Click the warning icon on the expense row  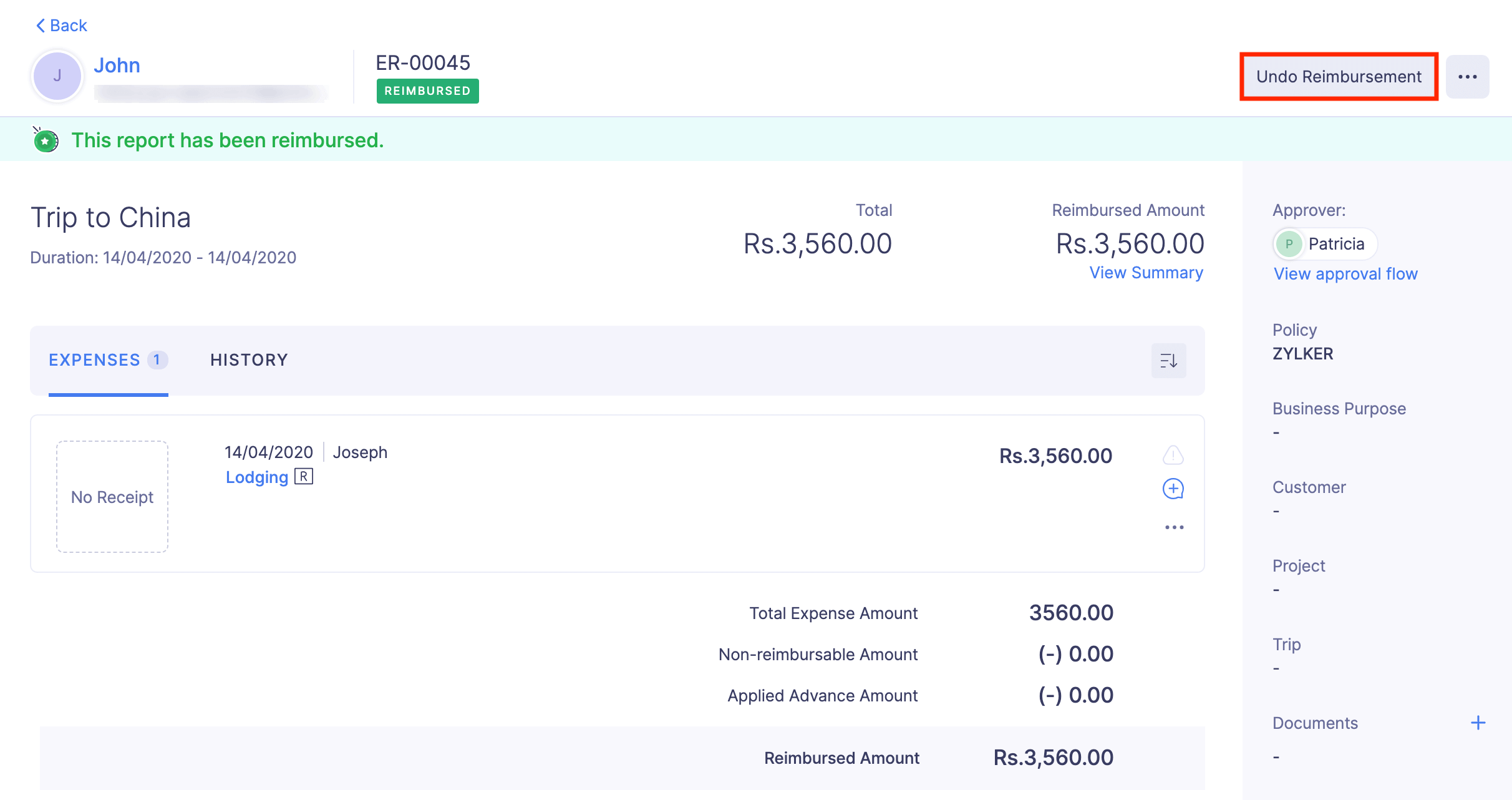1173,456
